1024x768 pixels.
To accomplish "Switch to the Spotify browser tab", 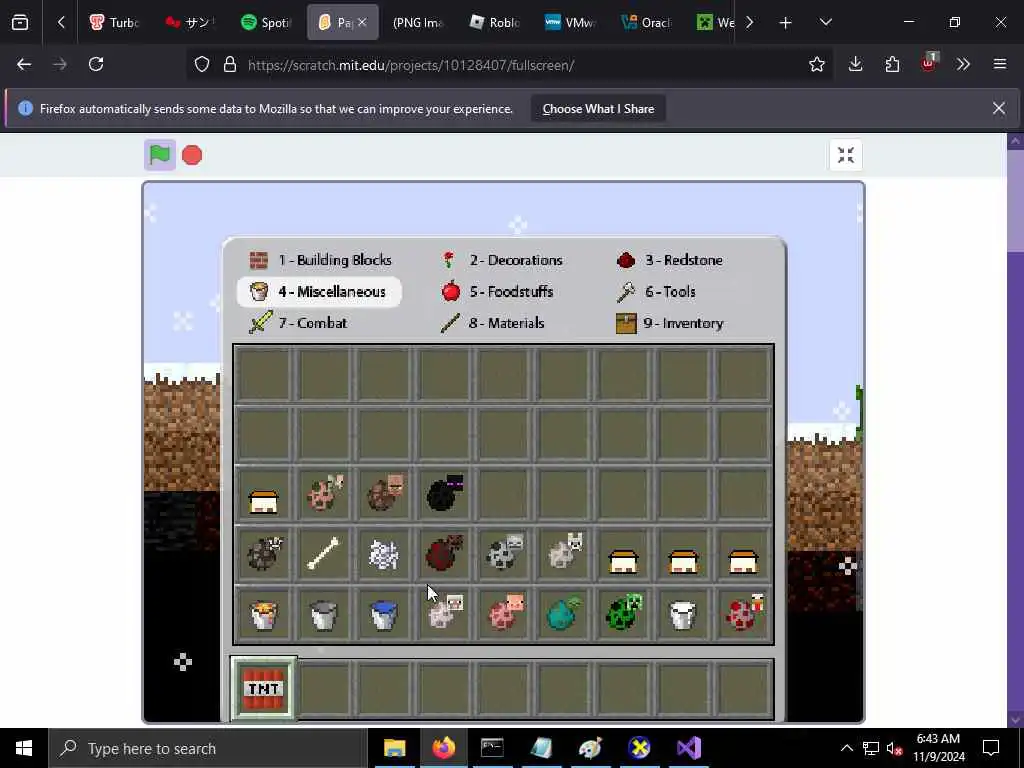I will tap(265, 22).
